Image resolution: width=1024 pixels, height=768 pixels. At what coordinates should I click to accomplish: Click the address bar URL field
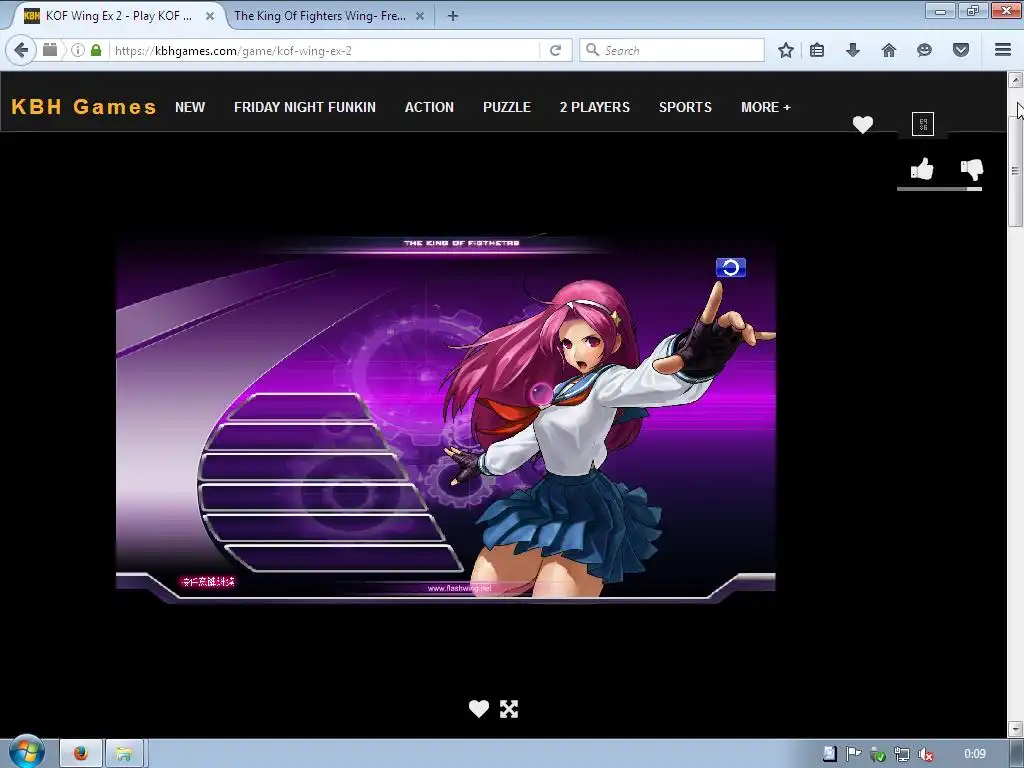[327, 50]
